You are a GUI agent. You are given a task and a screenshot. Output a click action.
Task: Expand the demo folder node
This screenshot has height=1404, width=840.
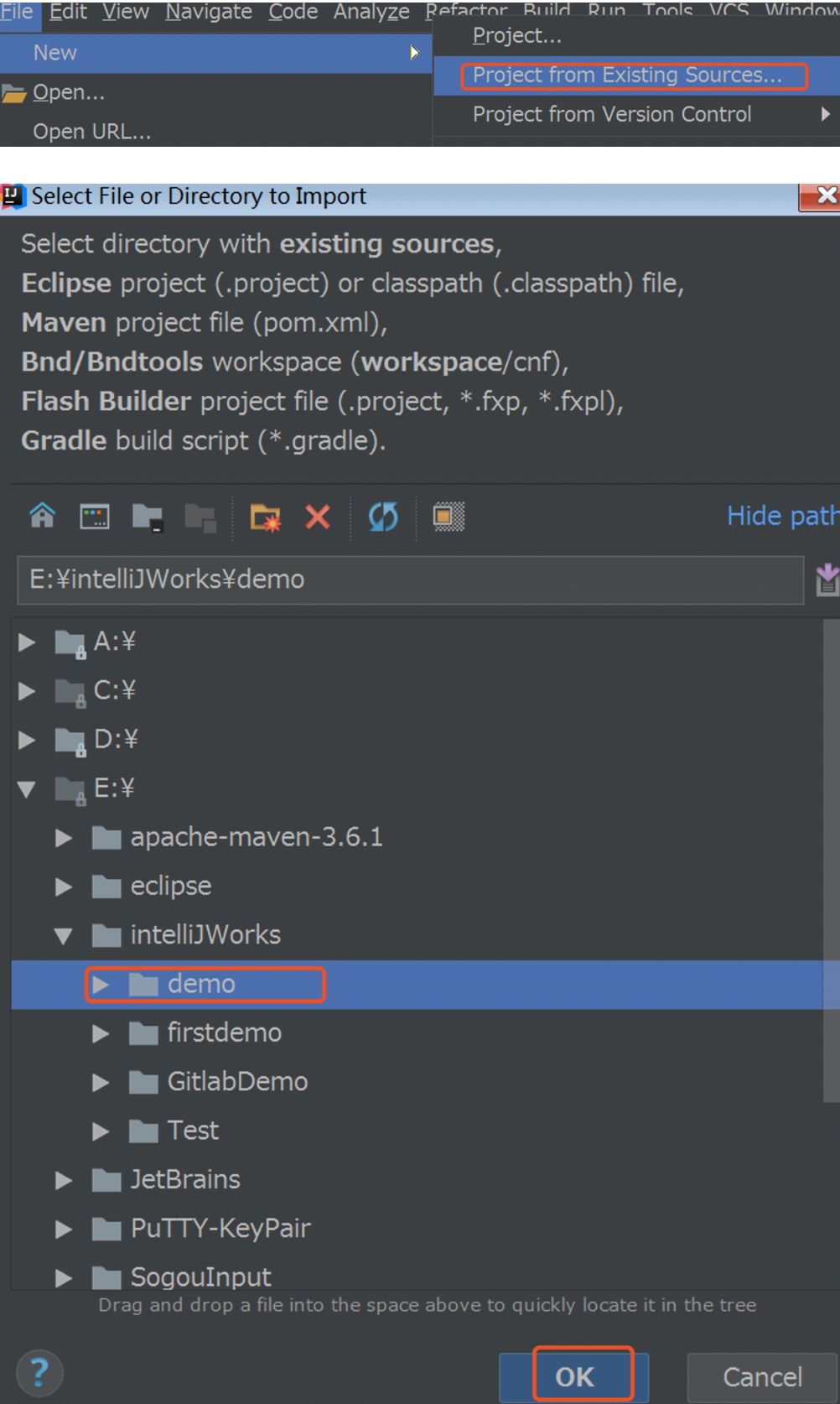100,984
